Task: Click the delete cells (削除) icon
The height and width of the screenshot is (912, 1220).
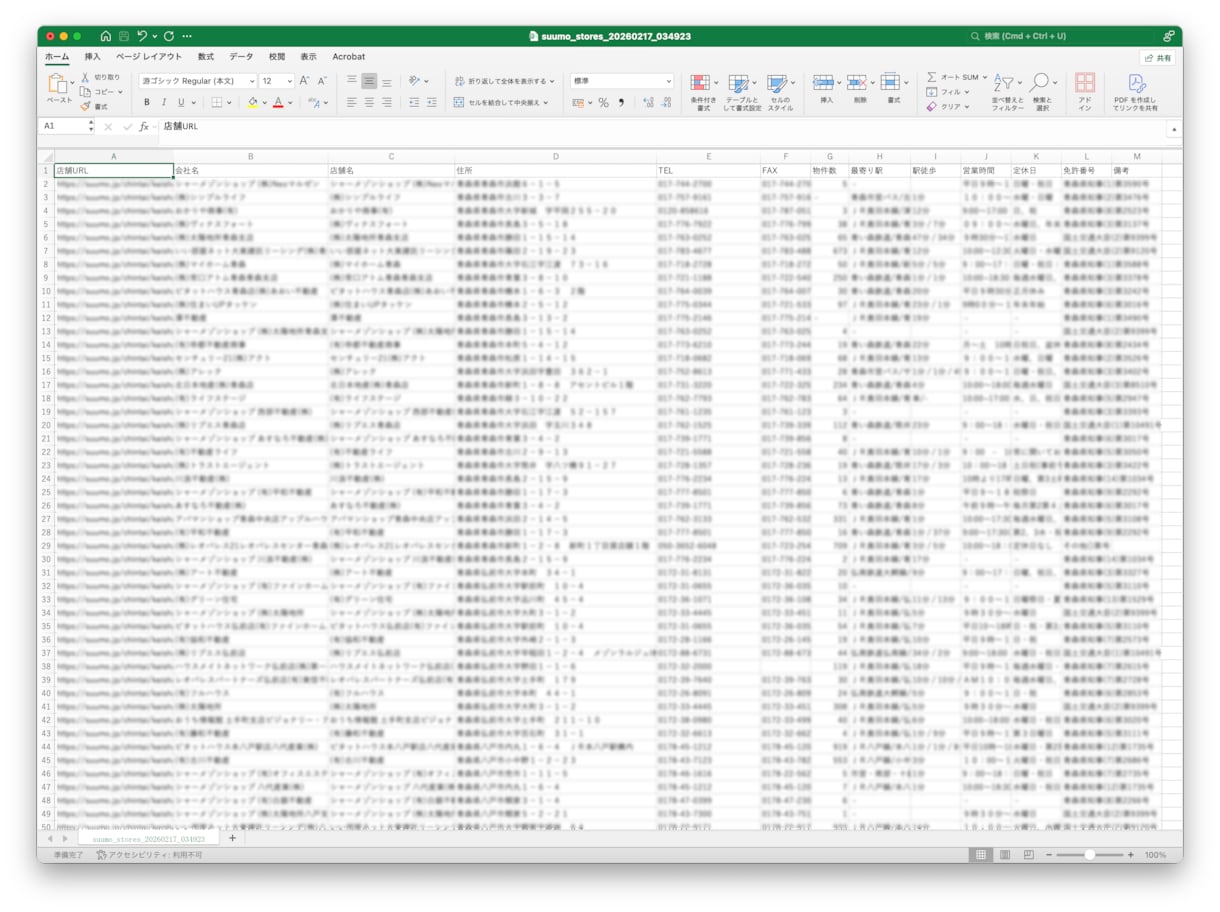Action: [857, 83]
